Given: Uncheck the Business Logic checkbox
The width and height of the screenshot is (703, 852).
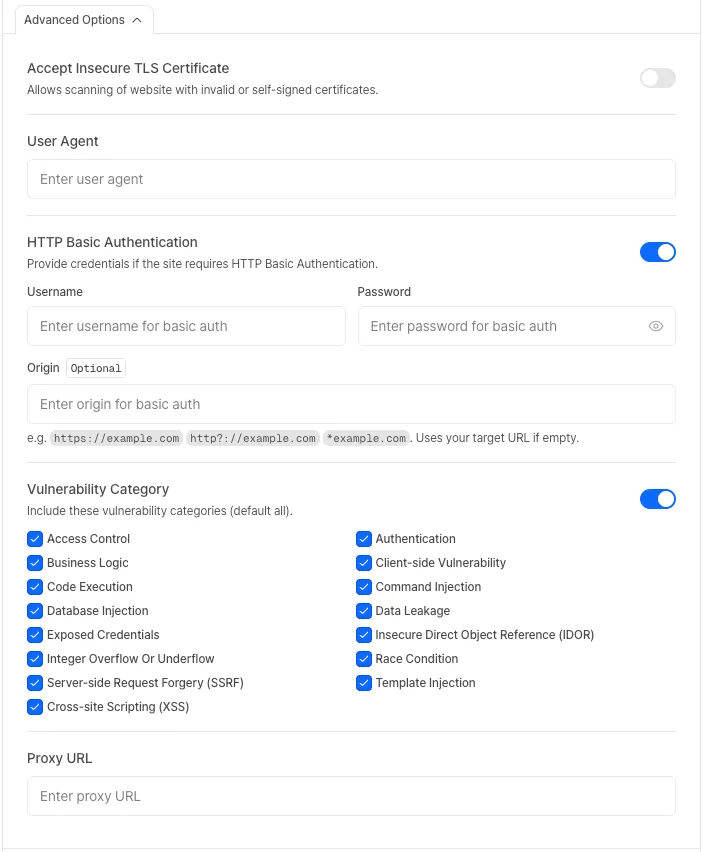Looking at the screenshot, I should (x=35, y=562).
